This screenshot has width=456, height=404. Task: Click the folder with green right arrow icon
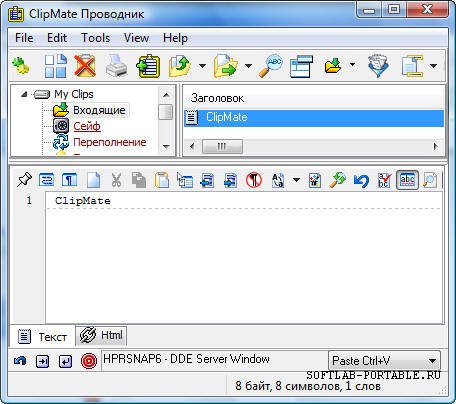(x=225, y=66)
